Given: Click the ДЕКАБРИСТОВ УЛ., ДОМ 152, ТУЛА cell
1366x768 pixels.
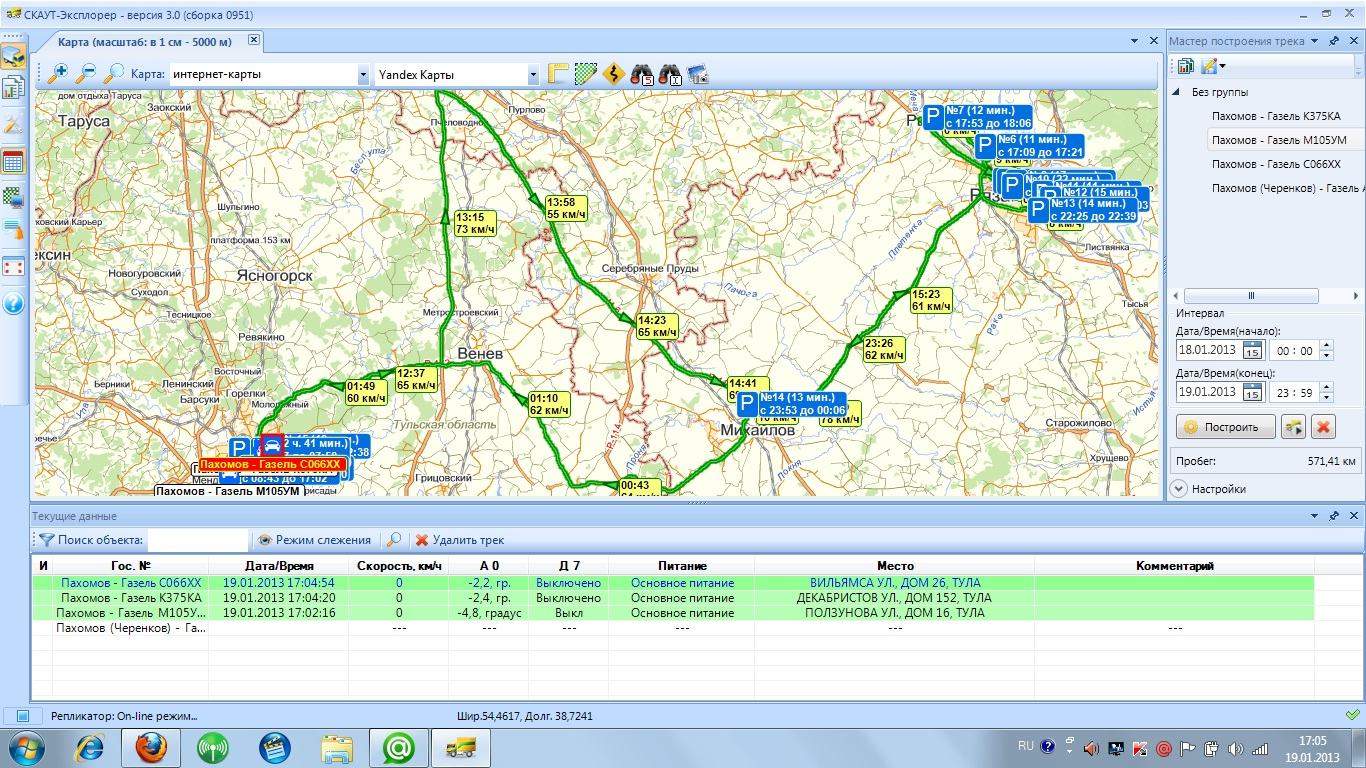Looking at the screenshot, I should click(894, 598).
